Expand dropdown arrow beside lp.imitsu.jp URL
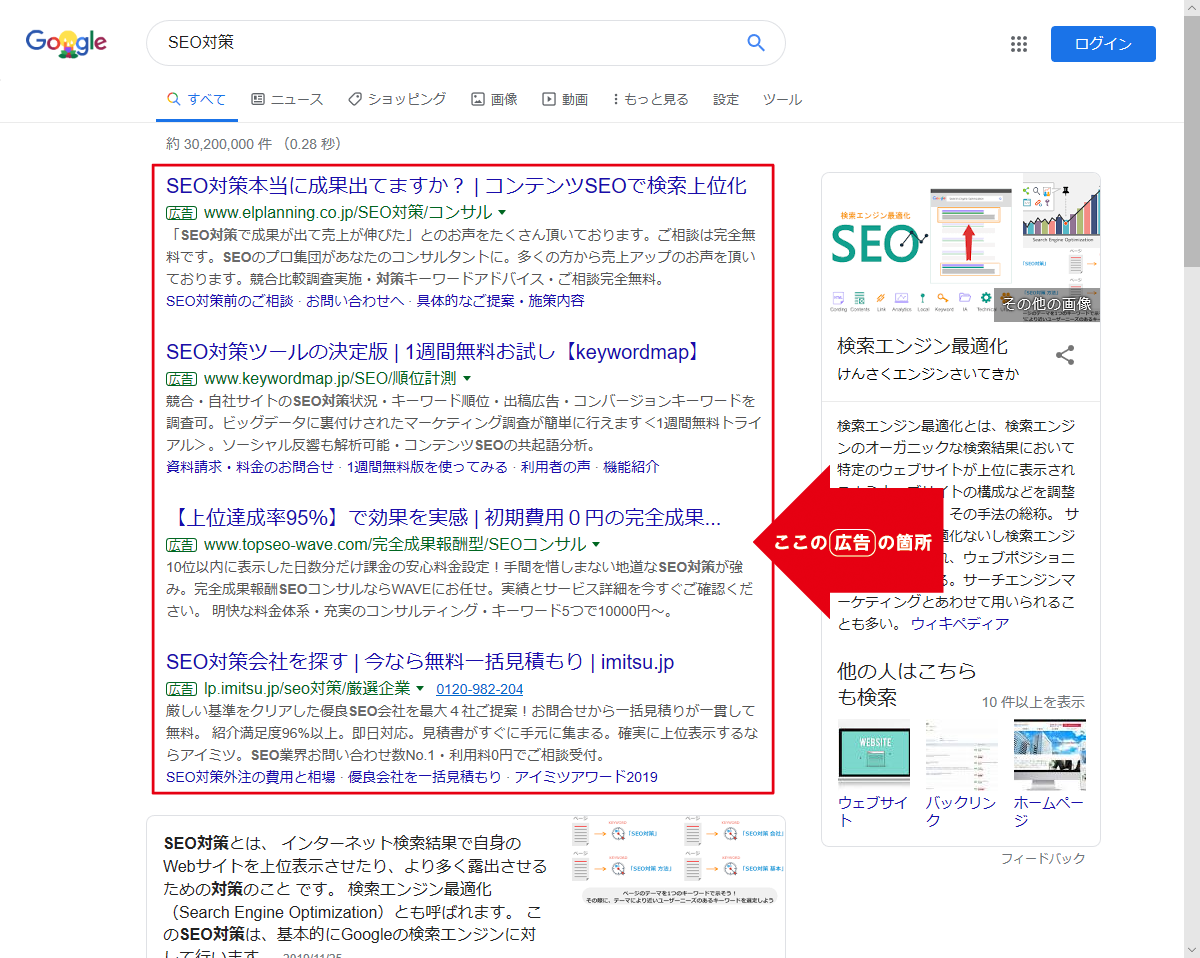This screenshot has width=1200, height=958. pyautogui.click(x=420, y=689)
